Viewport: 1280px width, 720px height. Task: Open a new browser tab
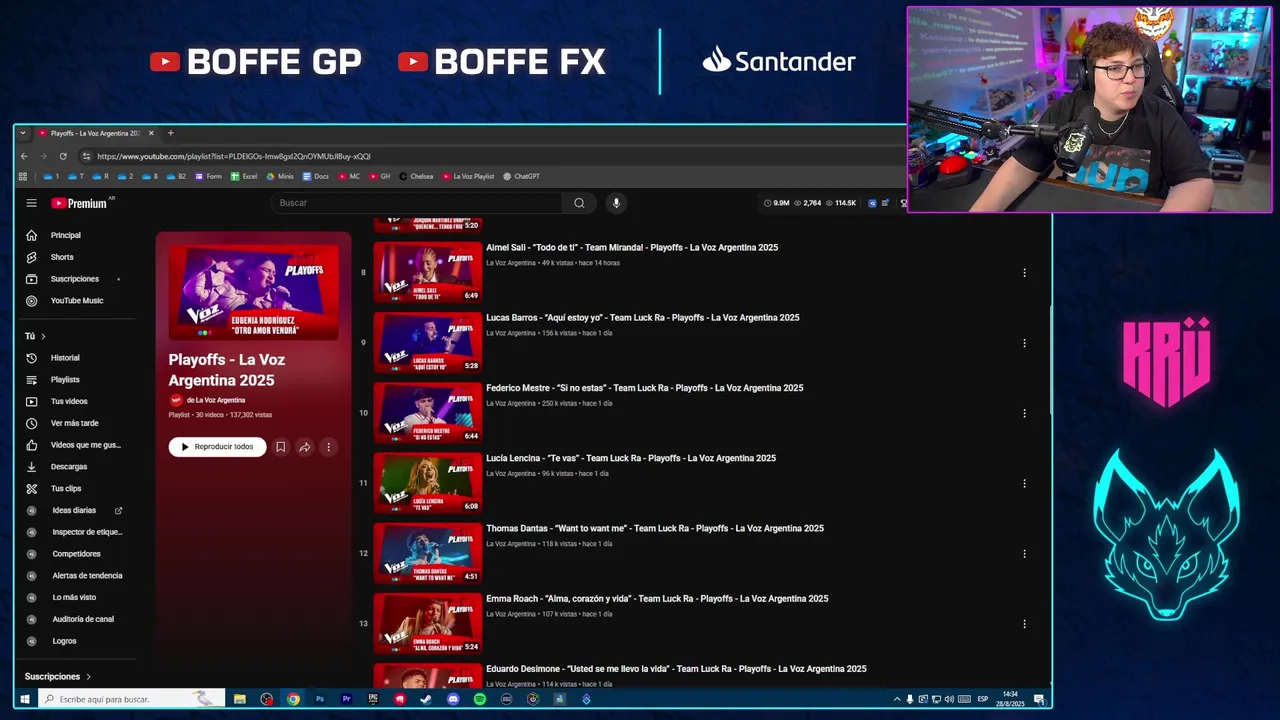pyautogui.click(x=170, y=133)
